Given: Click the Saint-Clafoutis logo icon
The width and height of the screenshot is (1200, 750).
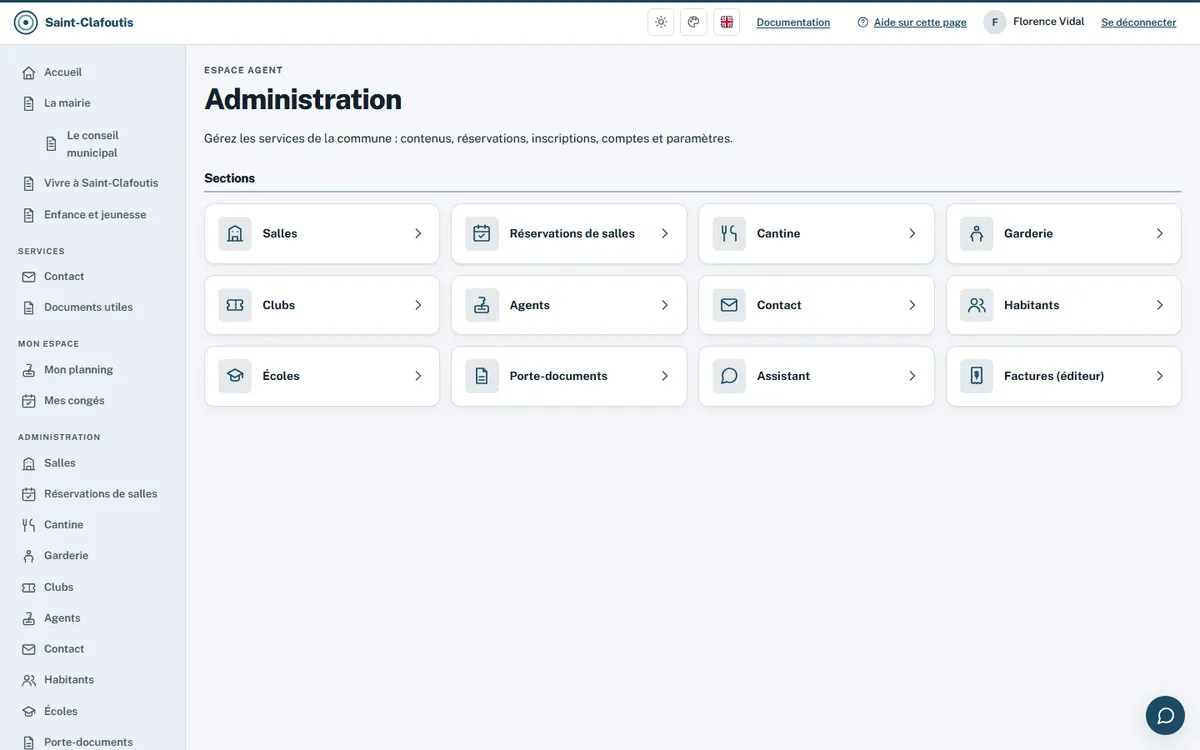Looking at the screenshot, I should coord(26,22).
